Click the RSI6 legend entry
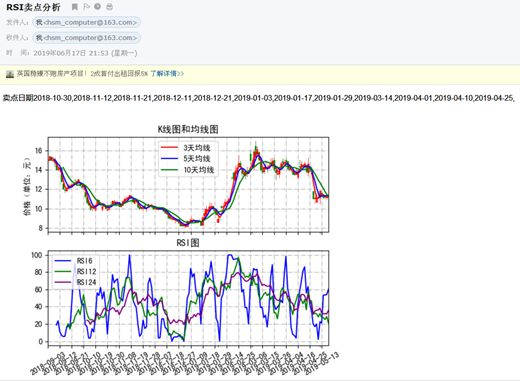Viewport: 520px width, 381px height. tap(73, 261)
